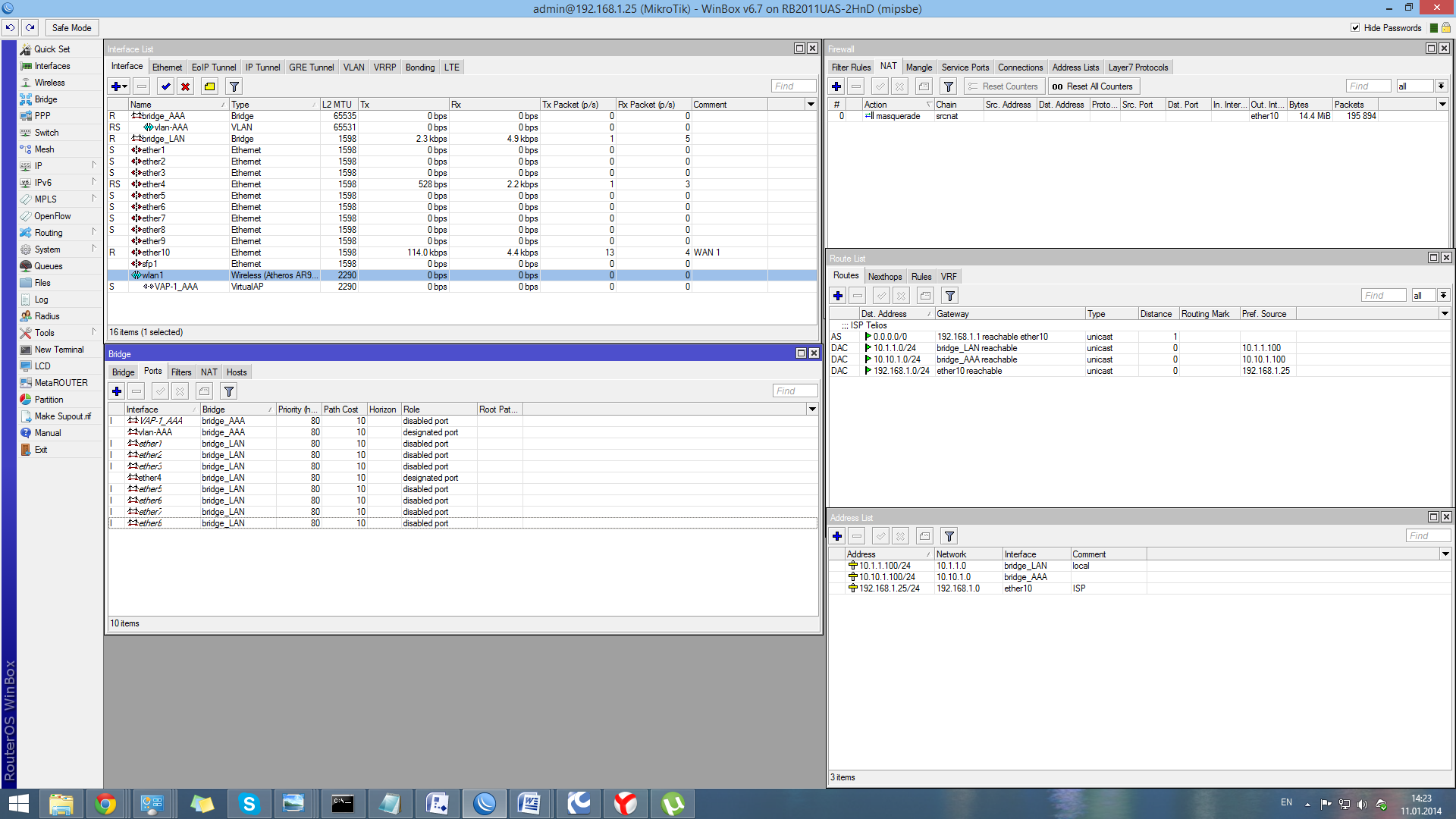Switch to Hosts tab in Bridge window
Image resolution: width=1456 pixels, height=819 pixels.
point(237,372)
